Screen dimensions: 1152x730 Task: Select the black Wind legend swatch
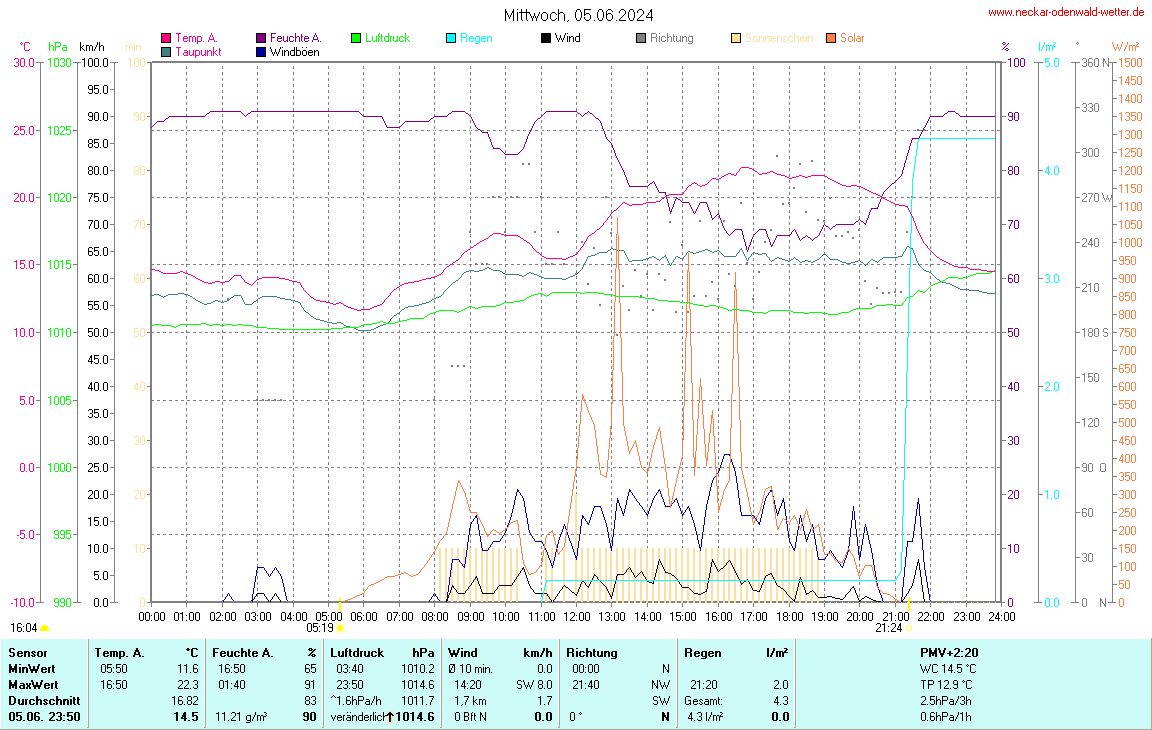[x=546, y=38]
